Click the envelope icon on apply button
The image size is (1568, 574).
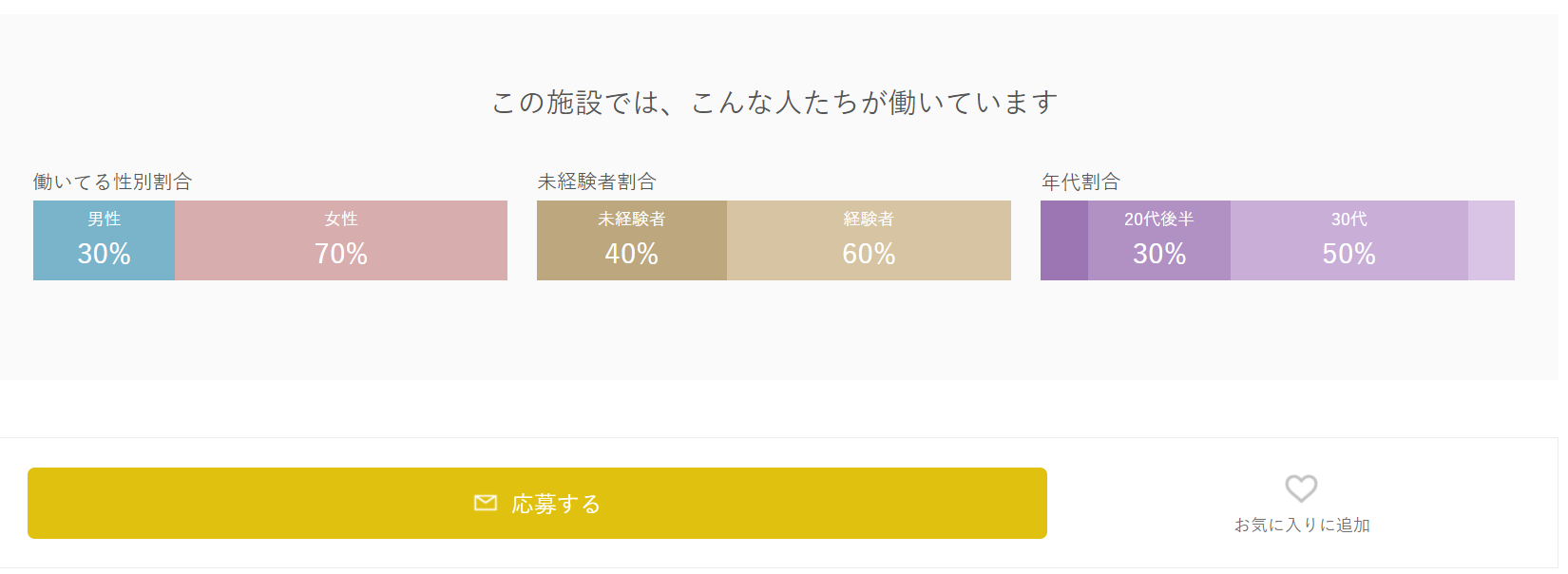(486, 503)
